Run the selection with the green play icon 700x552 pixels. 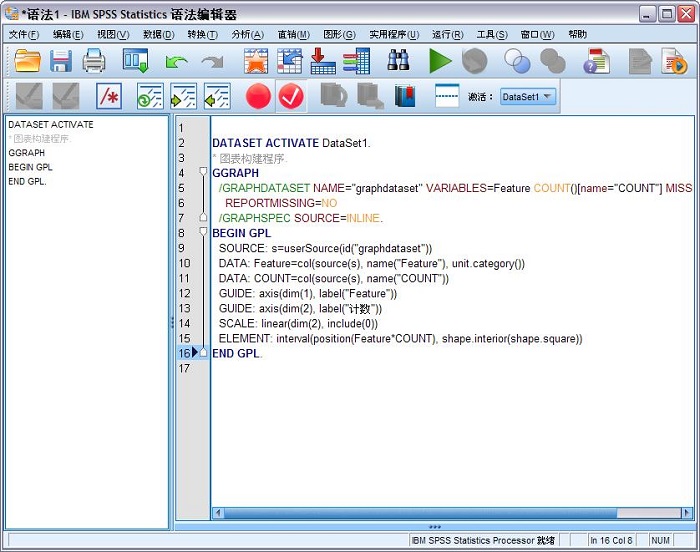(440, 62)
